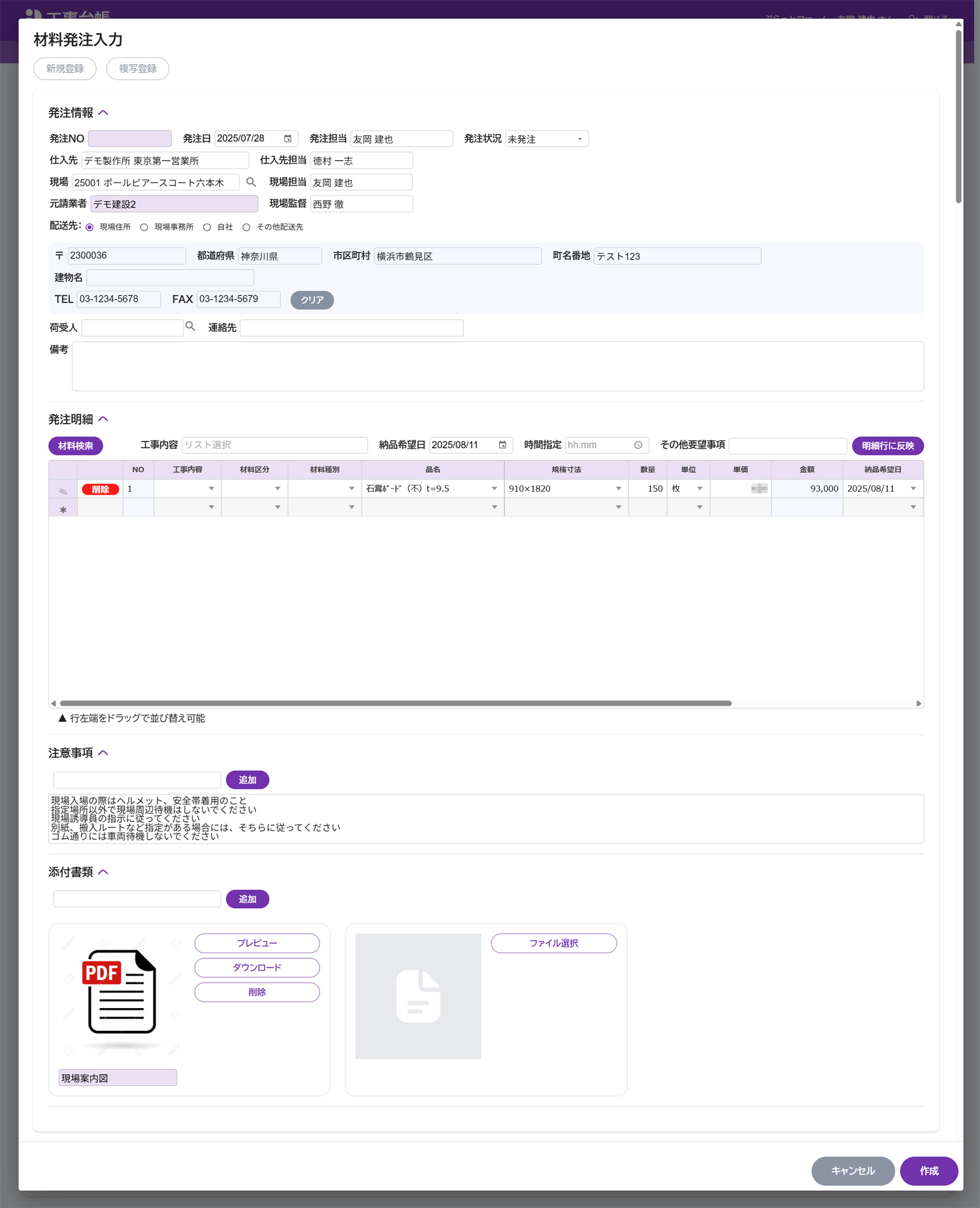980x1208 pixels.
Task: Click the gray file placeholder icon
Action: (418, 996)
